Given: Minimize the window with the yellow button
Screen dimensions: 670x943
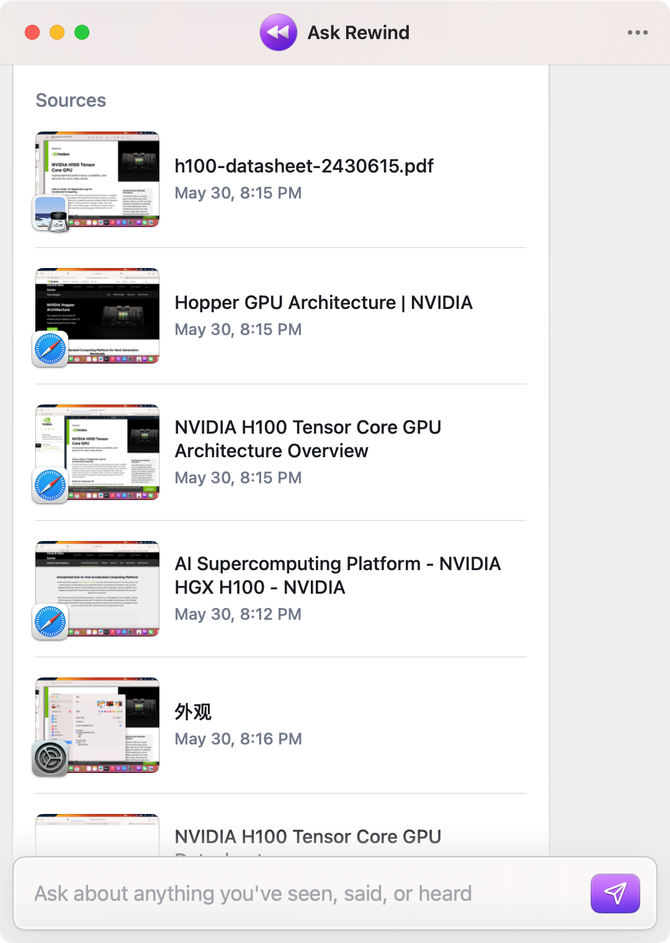Looking at the screenshot, I should coord(57,32).
